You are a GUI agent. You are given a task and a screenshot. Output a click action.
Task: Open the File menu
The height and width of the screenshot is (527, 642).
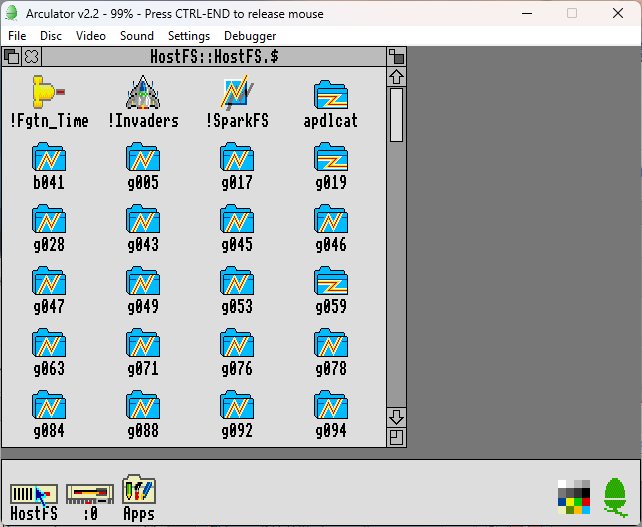point(17,36)
